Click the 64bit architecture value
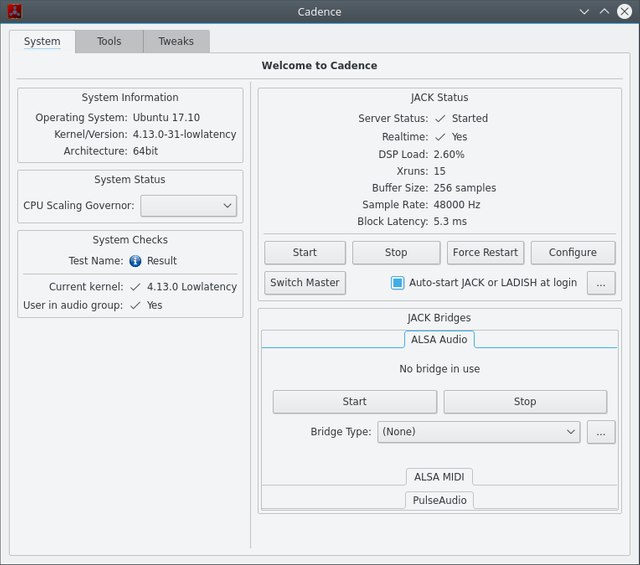 pyautogui.click(x=145, y=151)
